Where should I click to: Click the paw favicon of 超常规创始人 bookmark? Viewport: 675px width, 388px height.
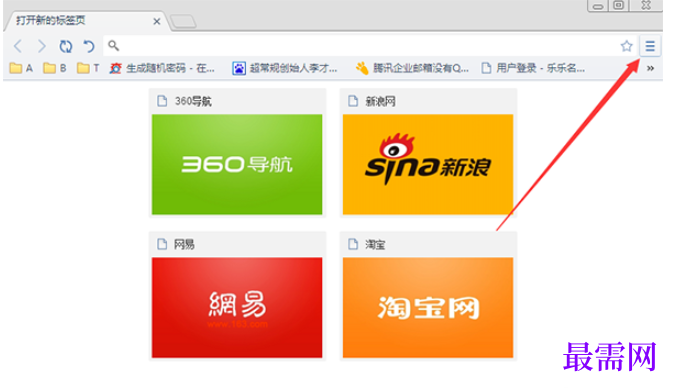click(239, 68)
